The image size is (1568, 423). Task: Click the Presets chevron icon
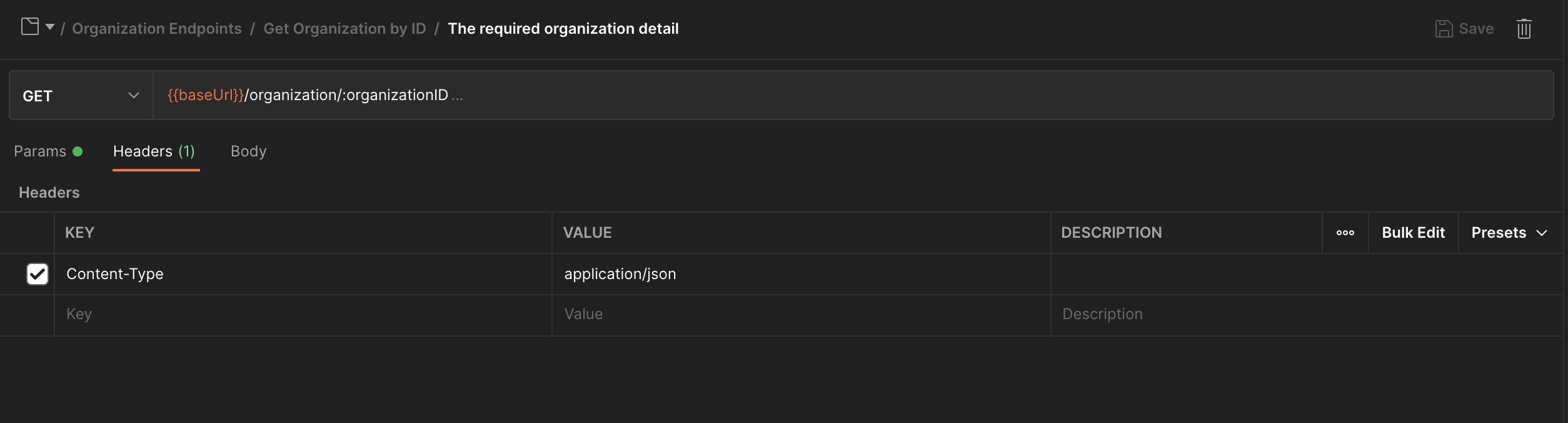tap(1542, 233)
